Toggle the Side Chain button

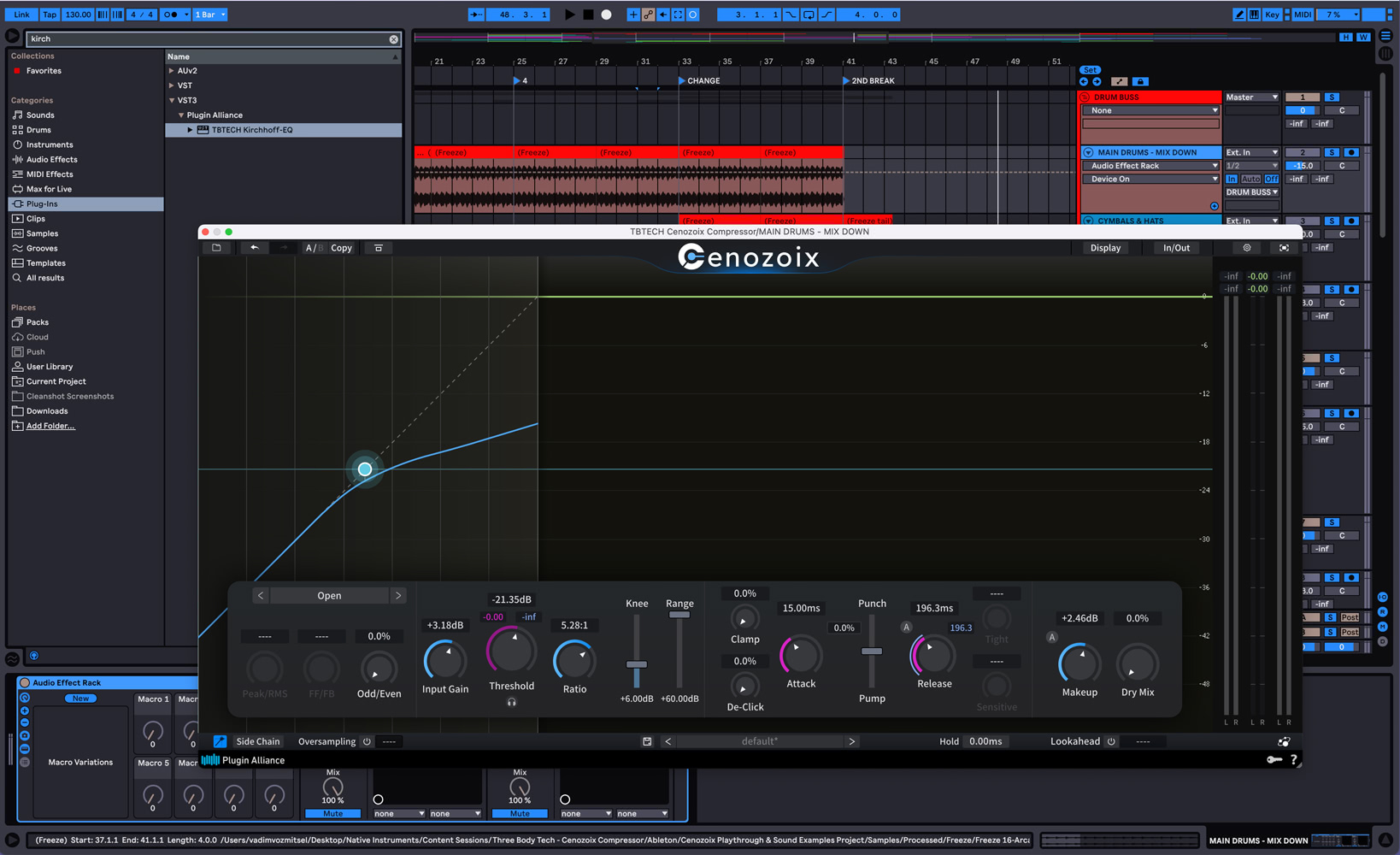(x=257, y=741)
